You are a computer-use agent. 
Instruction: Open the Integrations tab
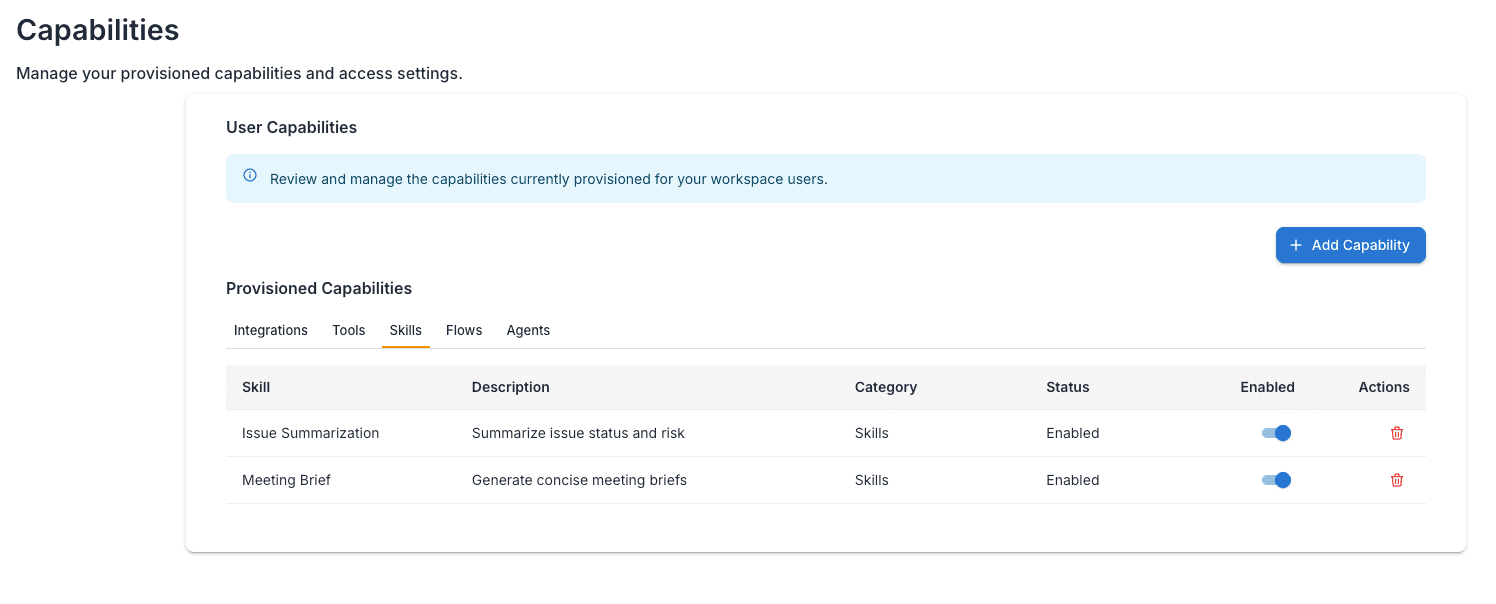click(270, 330)
